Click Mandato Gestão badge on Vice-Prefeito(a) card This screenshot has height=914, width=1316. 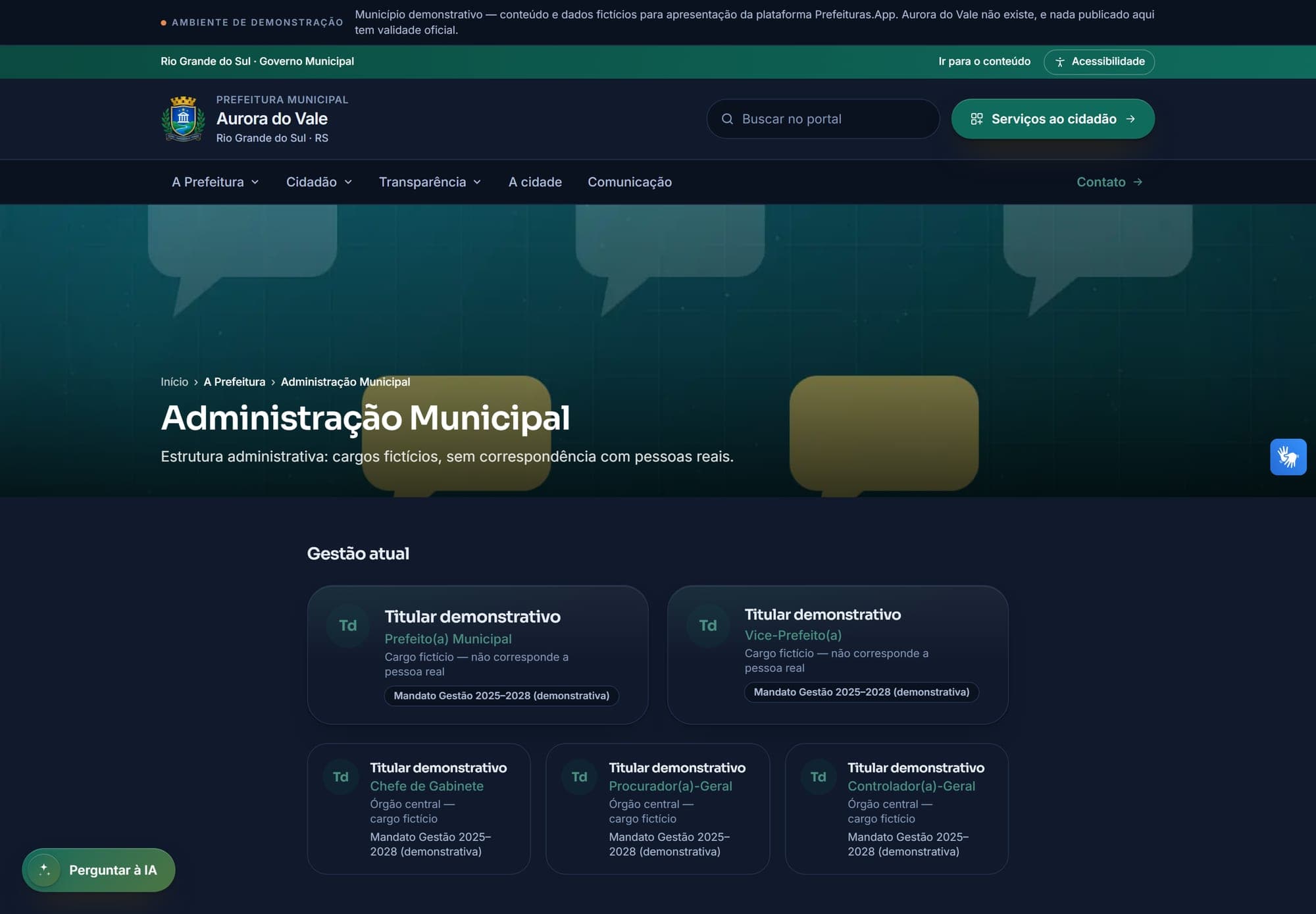click(x=861, y=692)
